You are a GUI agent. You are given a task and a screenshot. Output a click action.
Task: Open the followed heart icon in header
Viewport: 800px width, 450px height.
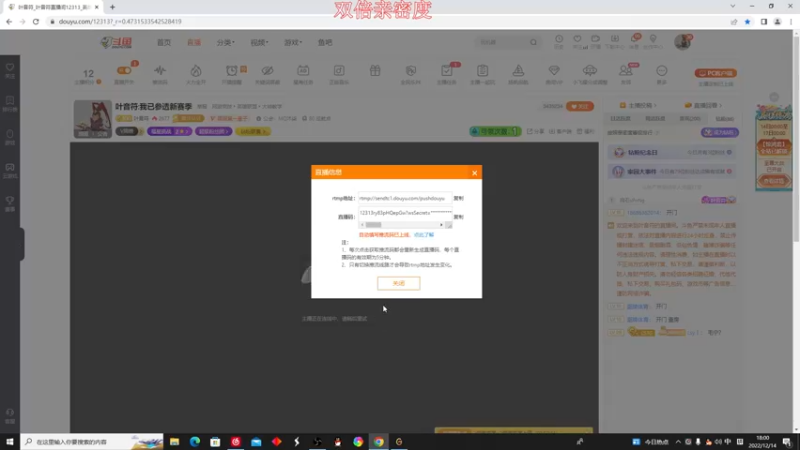coord(577,39)
